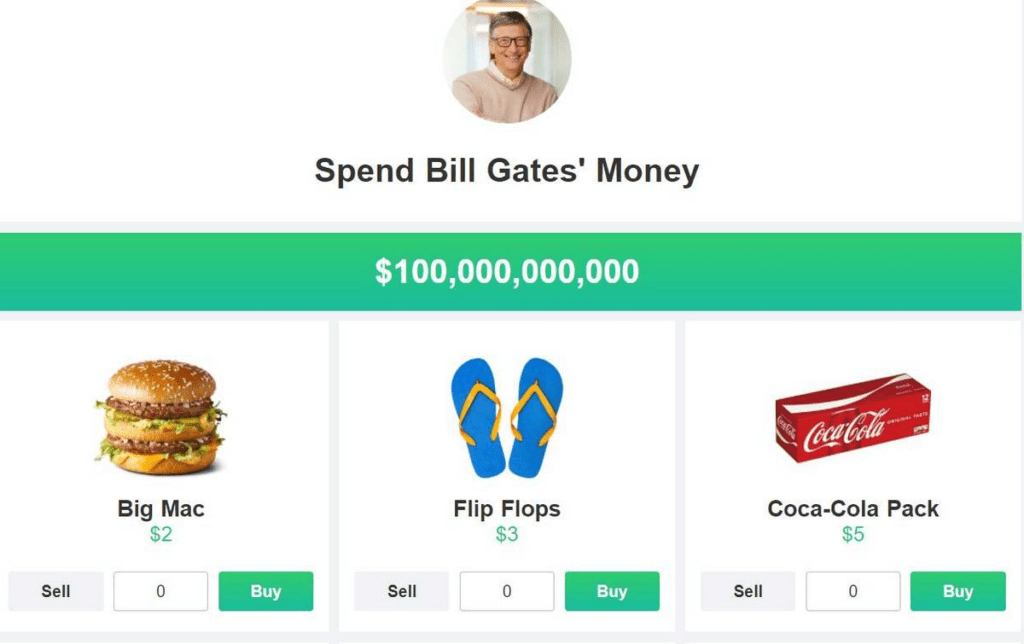Select the Coca-Cola Pack quantity input
The width and height of the screenshot is (1024, 644).
tap(853, 591)
